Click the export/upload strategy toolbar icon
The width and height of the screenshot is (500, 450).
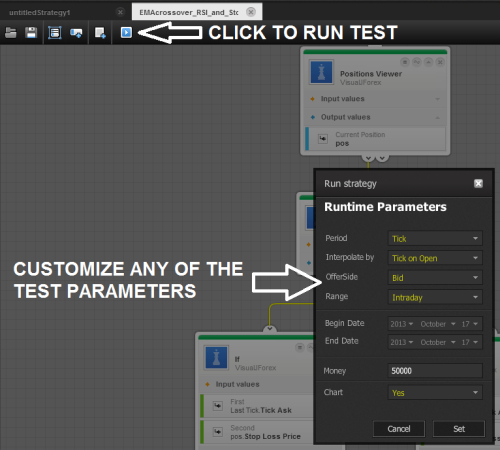pyautogui.click(x=76, y=33)
